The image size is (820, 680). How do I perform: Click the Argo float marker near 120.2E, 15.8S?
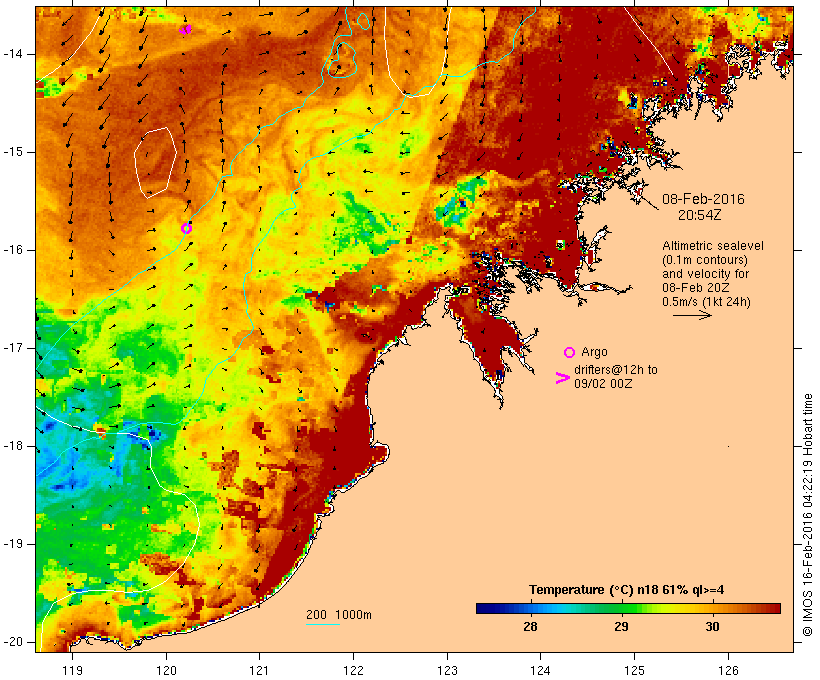(x=186, y=228)
